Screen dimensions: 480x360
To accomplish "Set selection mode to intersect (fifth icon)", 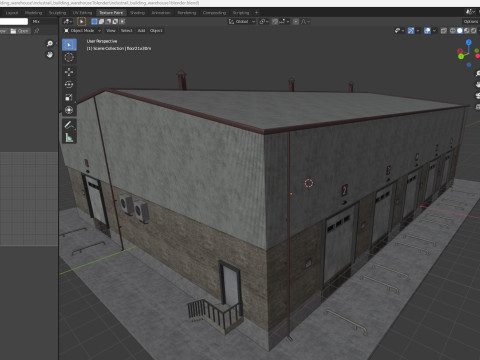I will pyautogui.click(x=122, y=22).
